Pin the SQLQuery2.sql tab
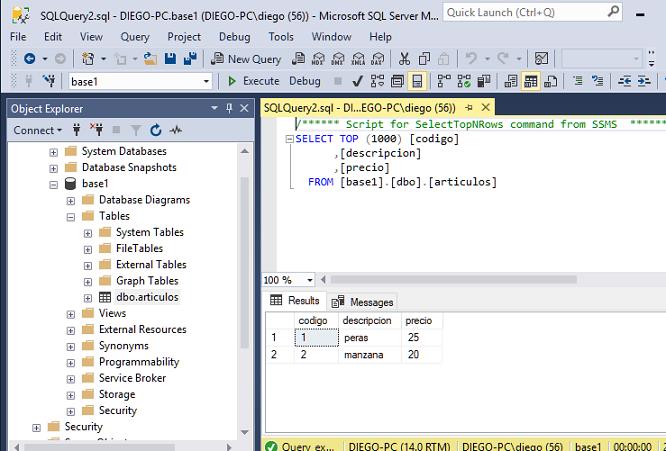 click(469, 108)
